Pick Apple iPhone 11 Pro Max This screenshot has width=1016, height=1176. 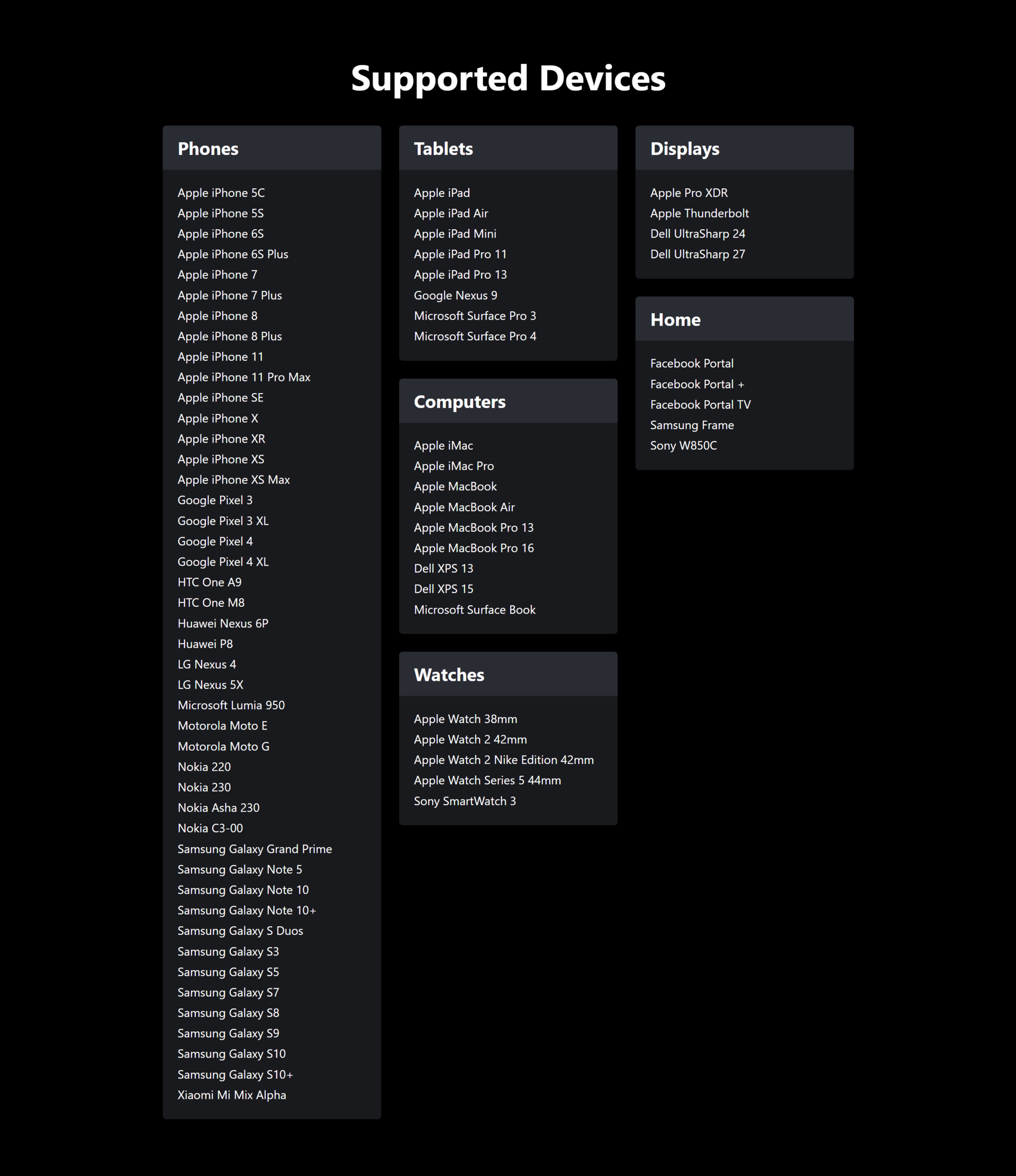click(243, 377)
